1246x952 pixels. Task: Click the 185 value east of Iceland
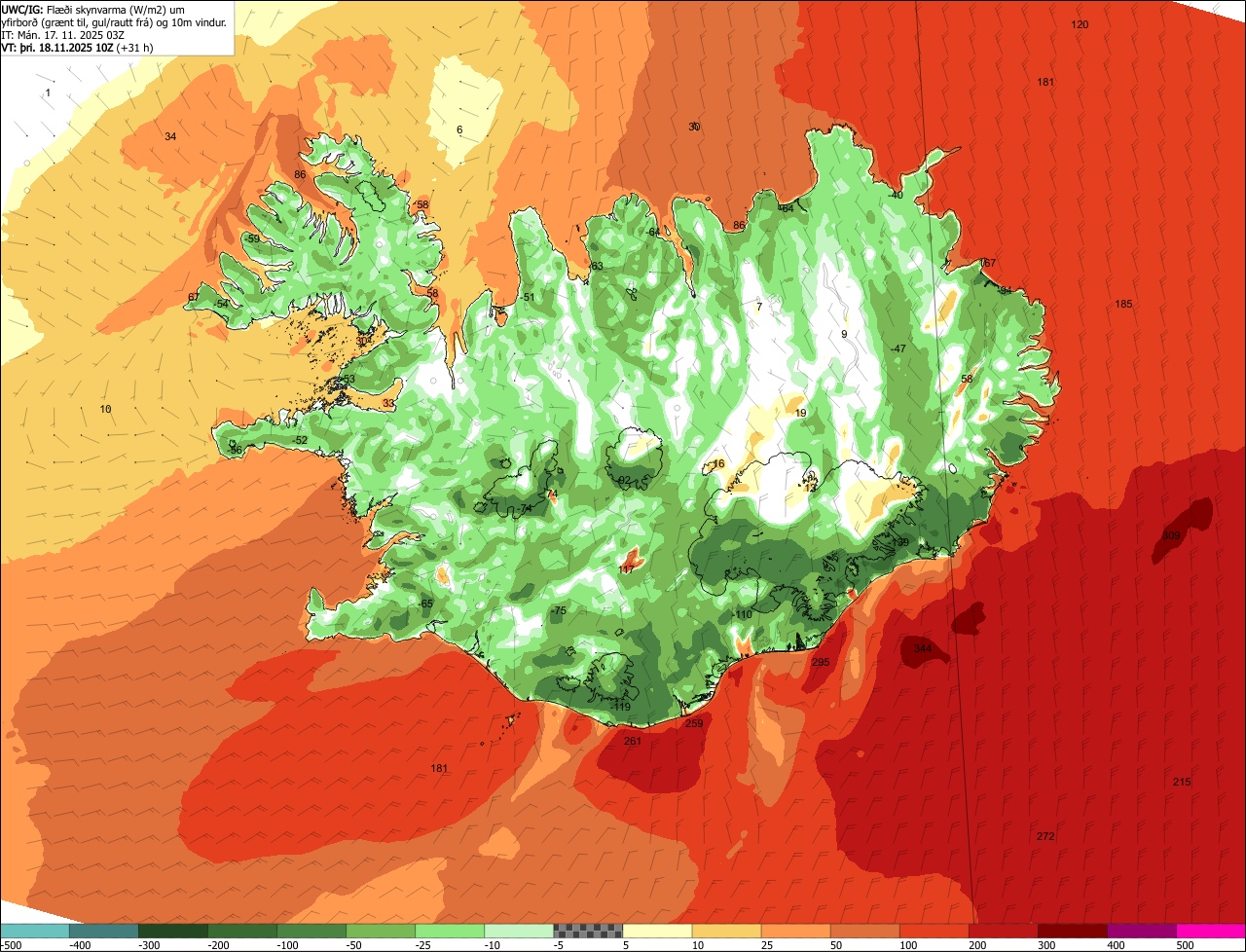(1124, 304)
